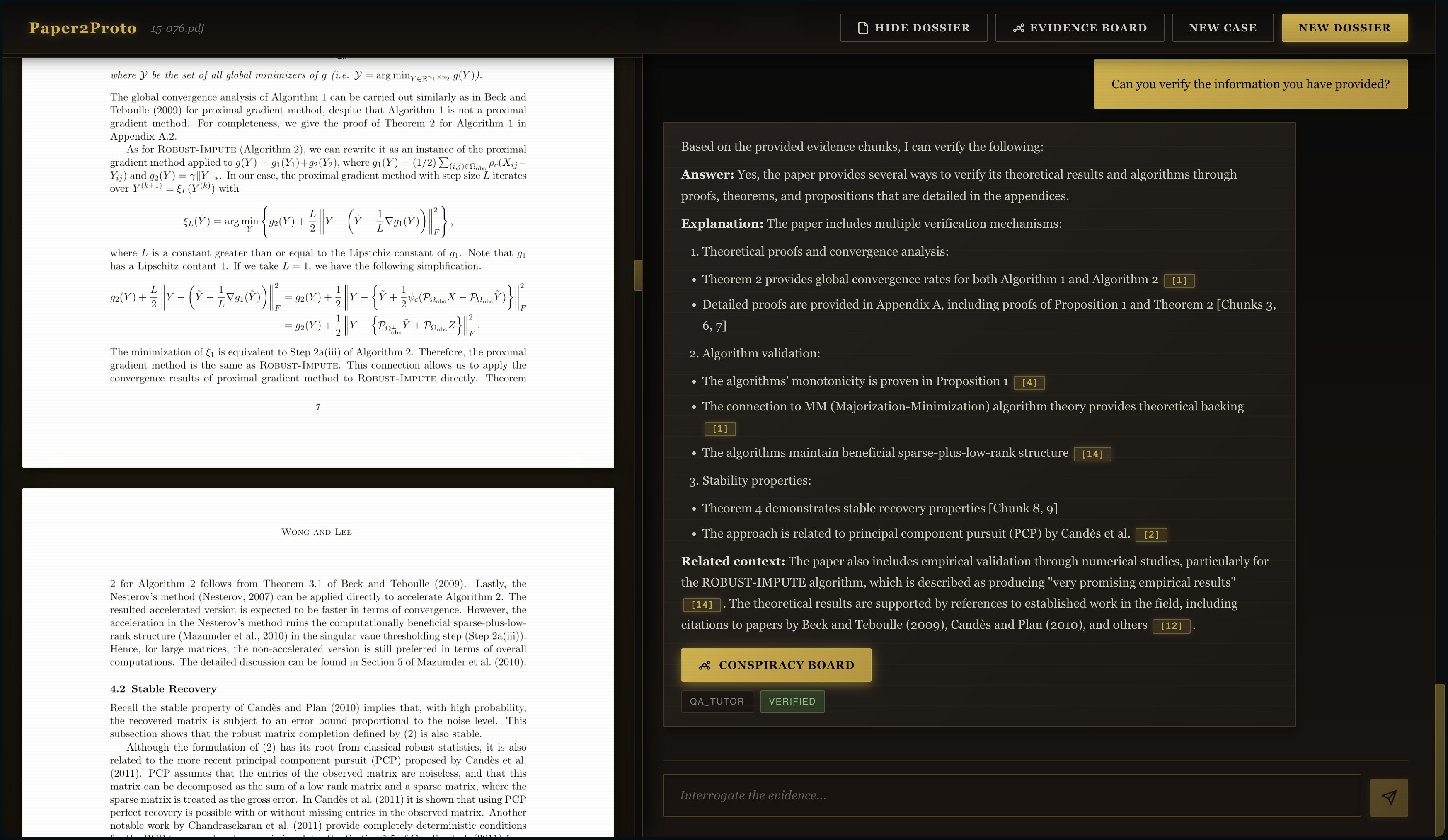Click the graph icon on Evidence Board

coord(1018,28)
